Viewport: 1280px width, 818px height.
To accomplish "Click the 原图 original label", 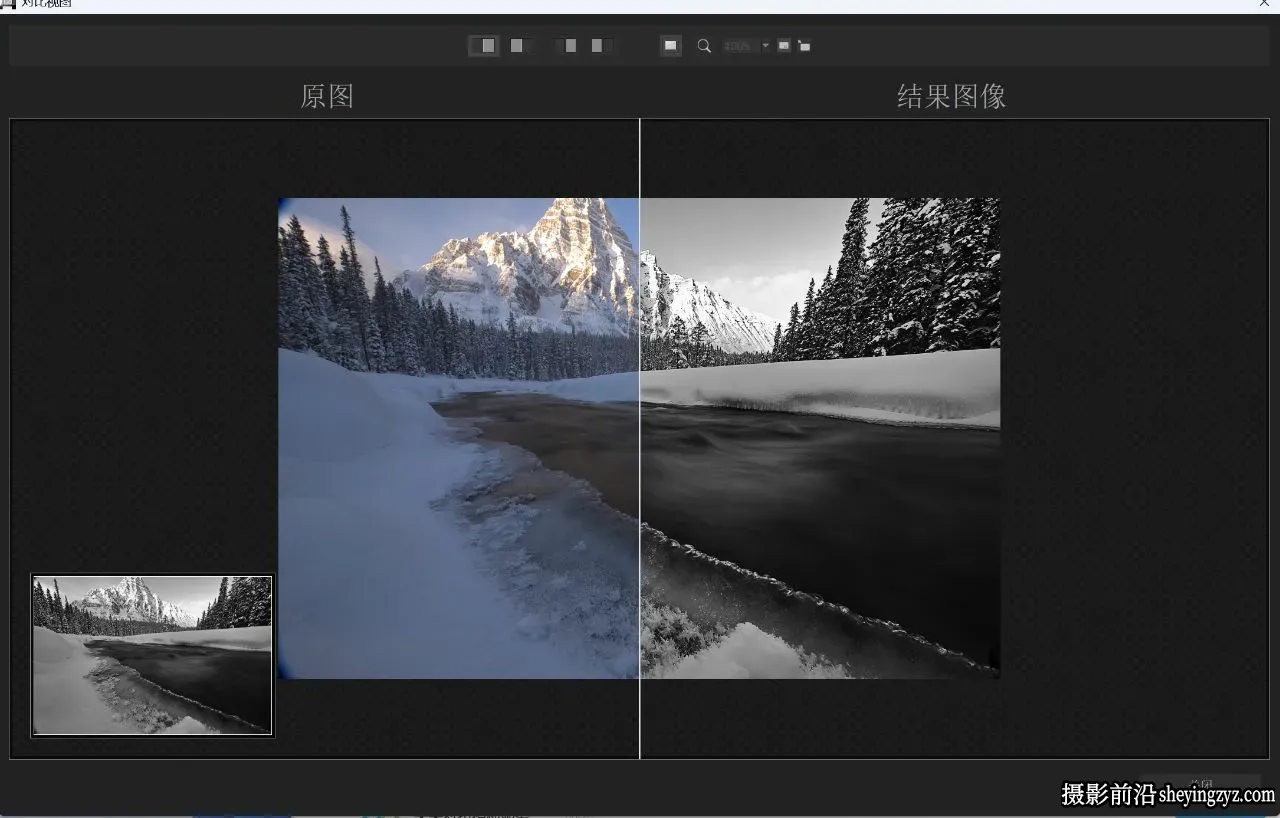I will click(327, 96).
